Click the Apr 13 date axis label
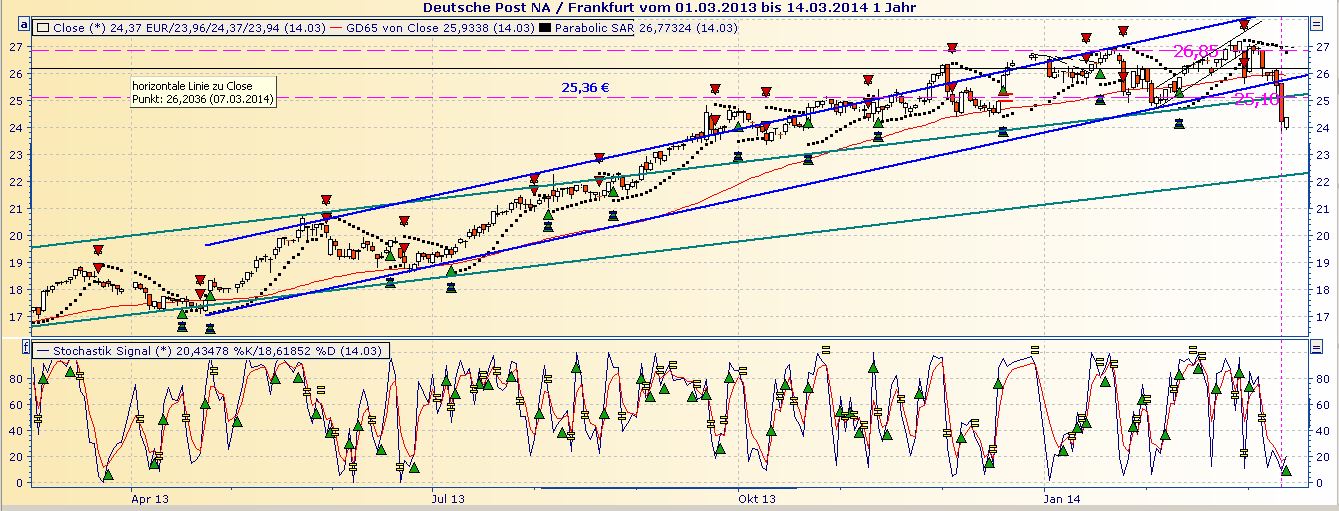Screen dimensions: 1339x511 pyautogui.click(x=151, y=497)
